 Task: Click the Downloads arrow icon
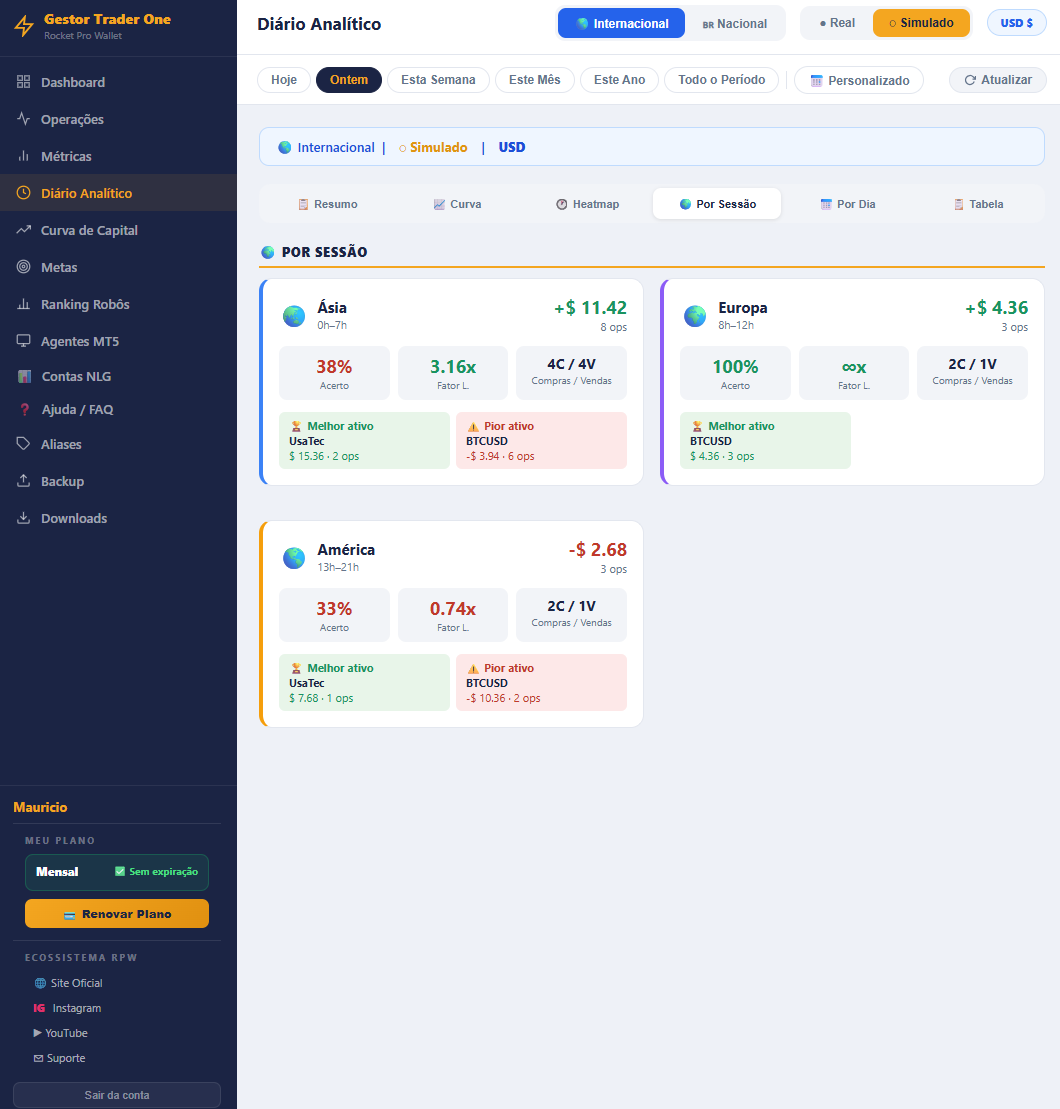tap(23, 518)
